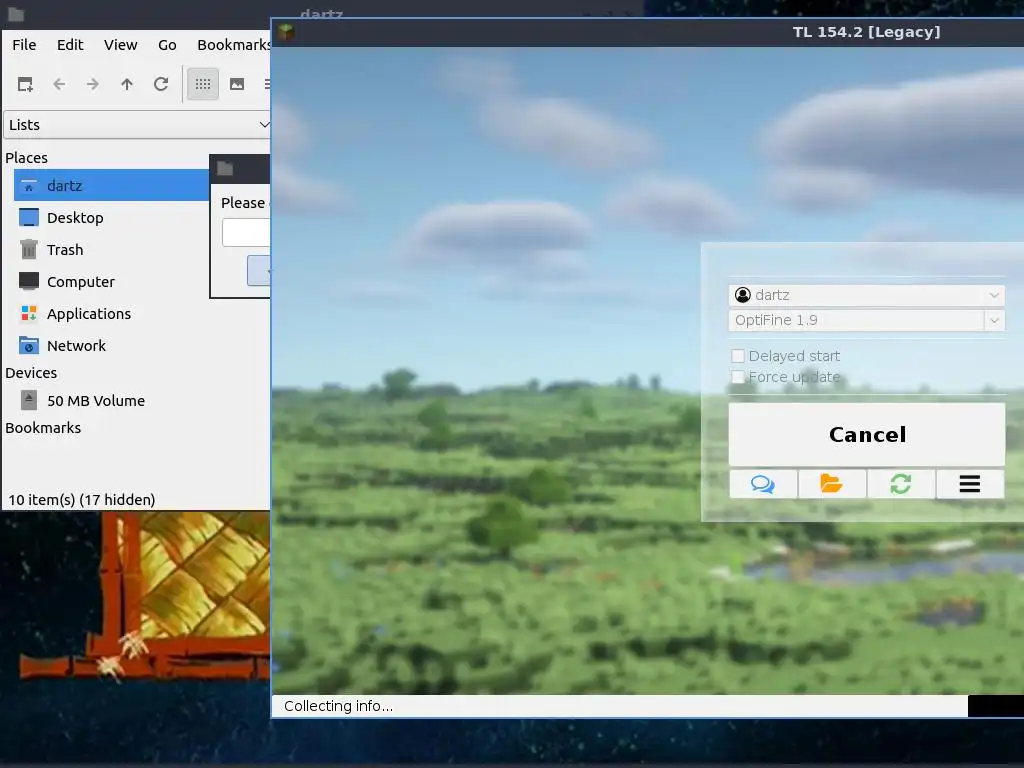Image resolution: width=1024 pixels, height=768 pixels.
Task: Go forward using the right arrow in file manager
Action: coord(93,84)
